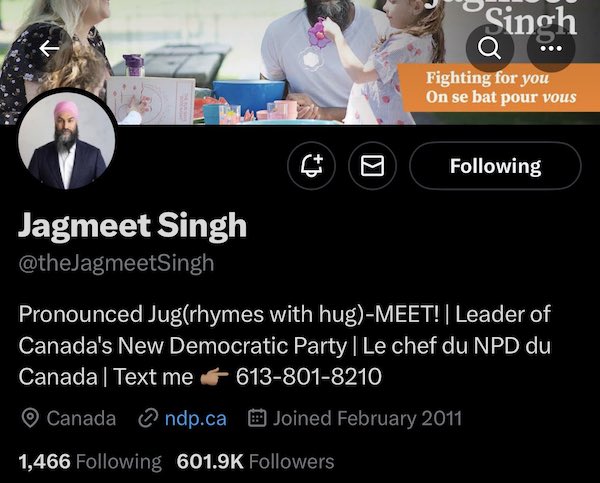This screenshot has width=600, height=483.
Task: Tap the Jagmeet Singh display name
Action: pyautogui.click(x=132, y=226)
